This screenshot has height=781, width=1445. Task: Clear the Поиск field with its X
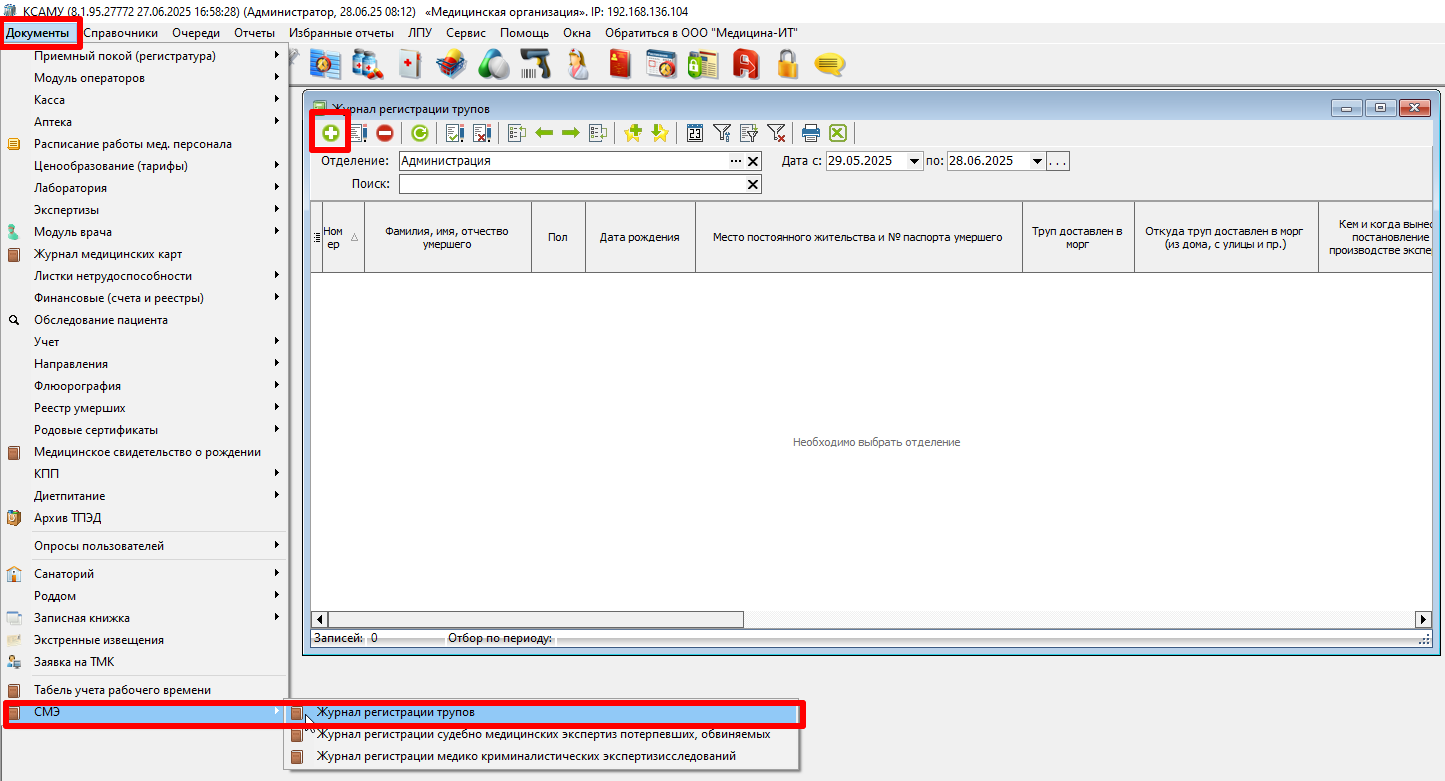tap(753, 184)
